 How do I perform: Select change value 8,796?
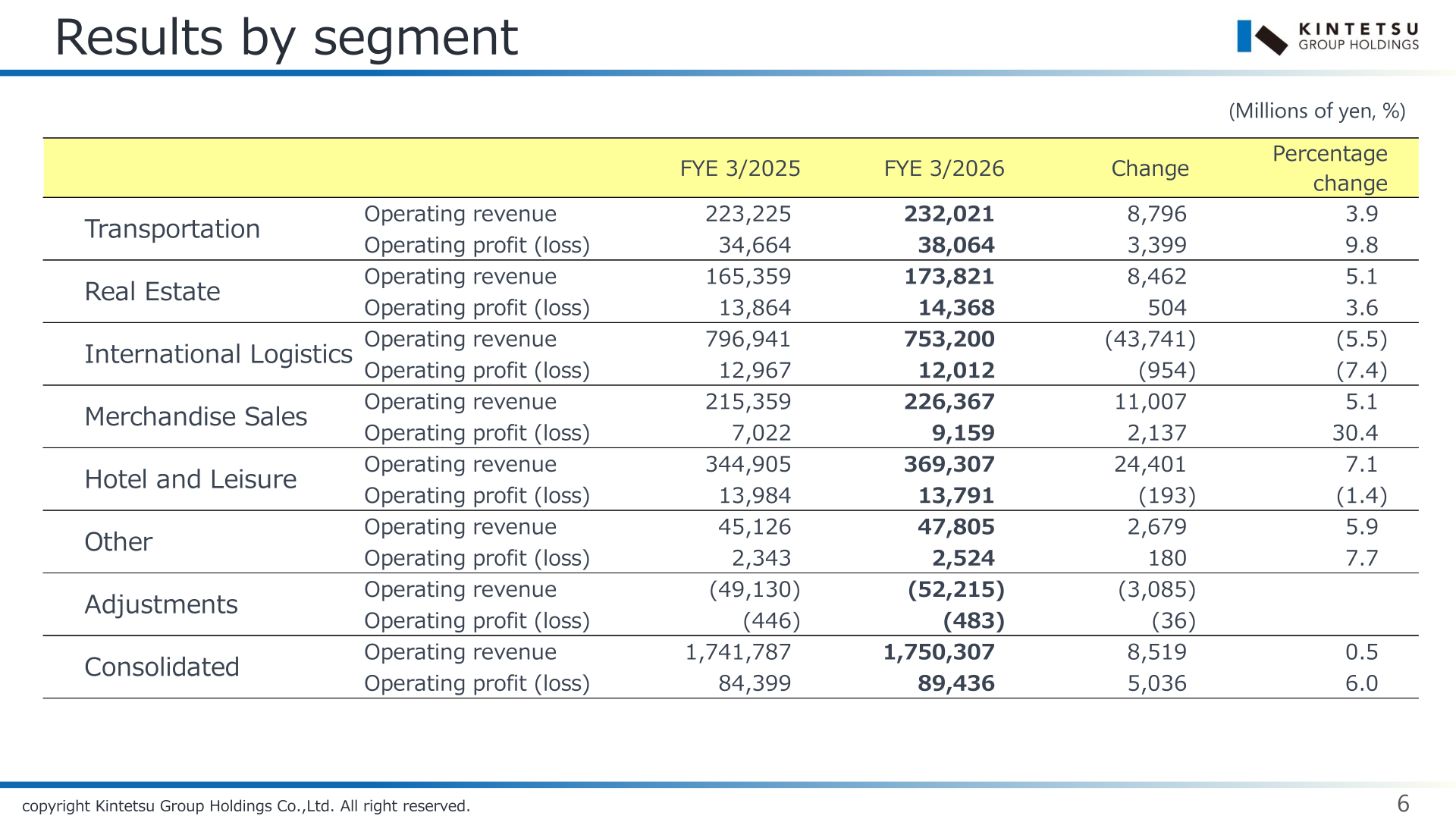pos(1157,214)
